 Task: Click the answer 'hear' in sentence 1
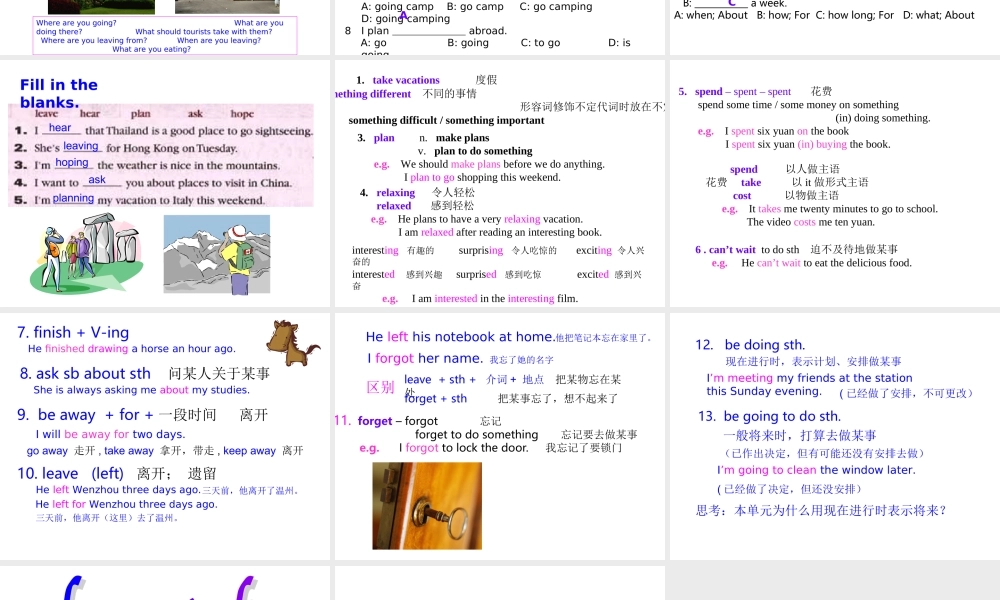(x=60, y=128)
